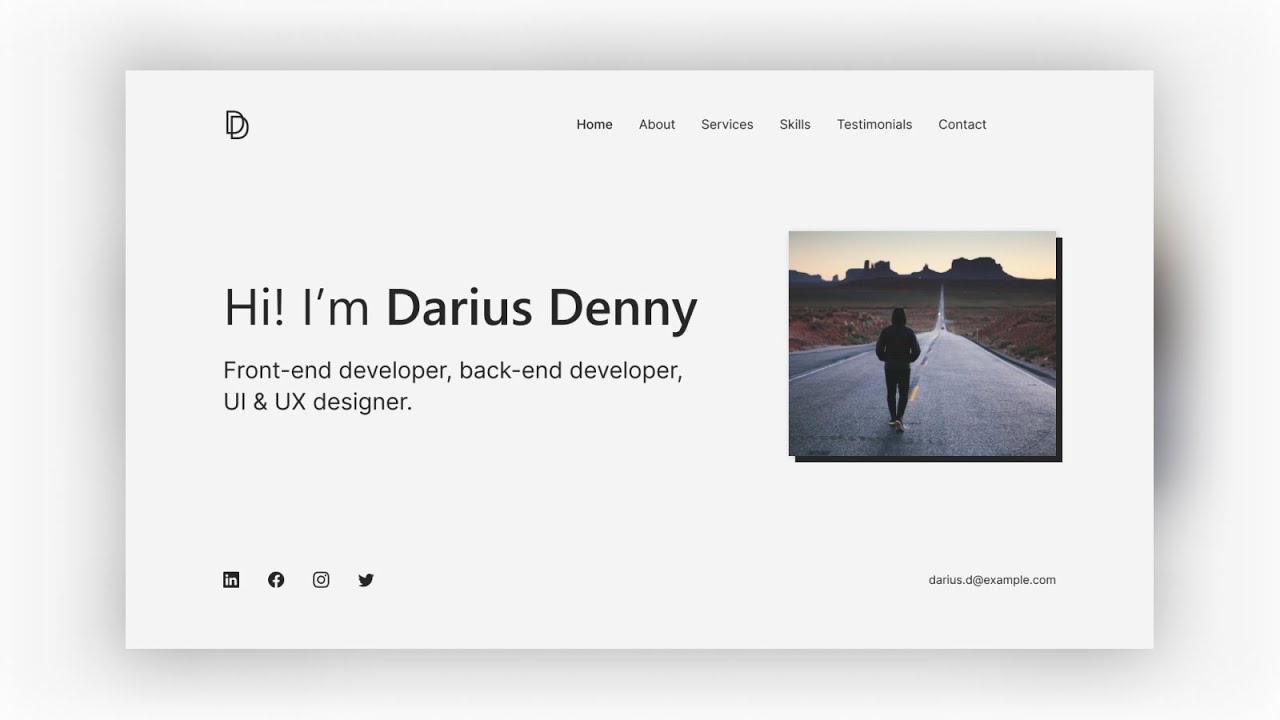The image size is (1280, 720).
Task: Click the road walker hero photo
Action: [922, 344]
